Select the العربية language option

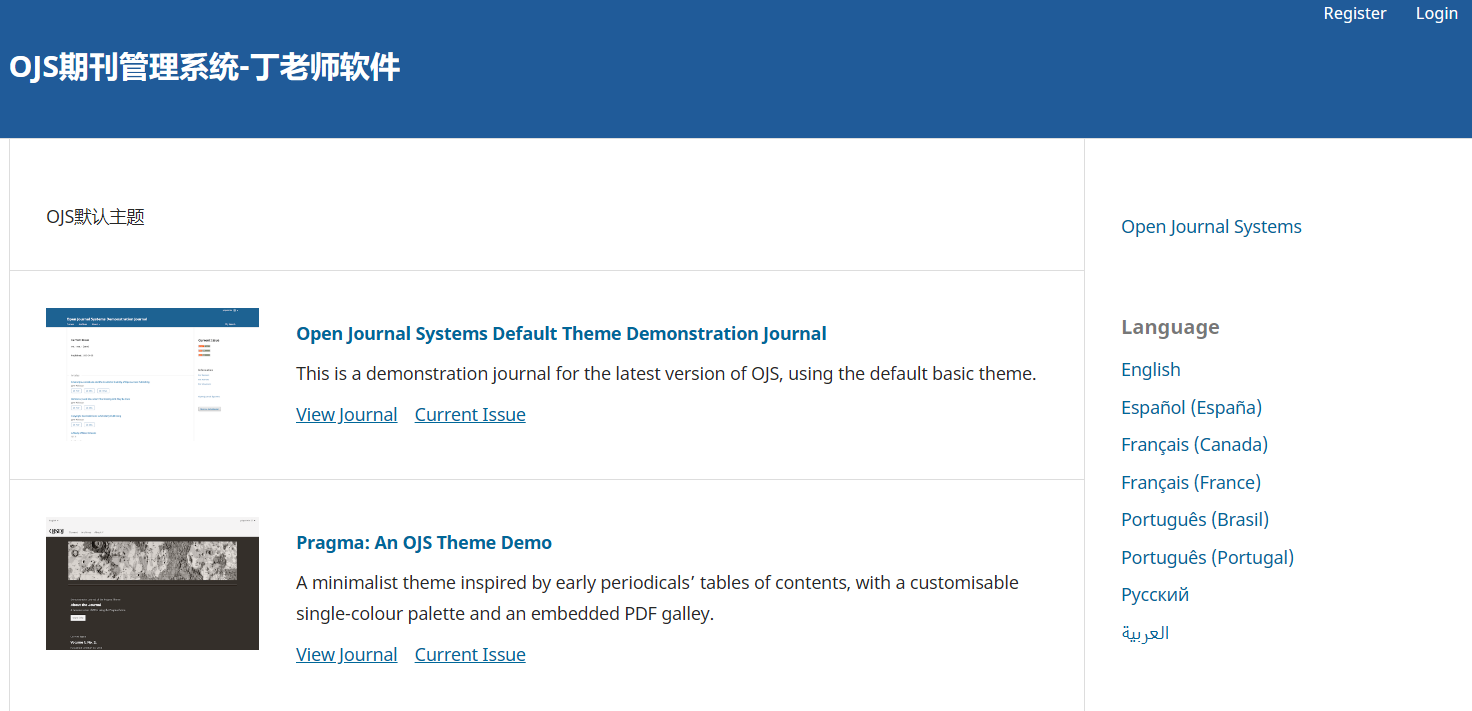[1145, 633]
